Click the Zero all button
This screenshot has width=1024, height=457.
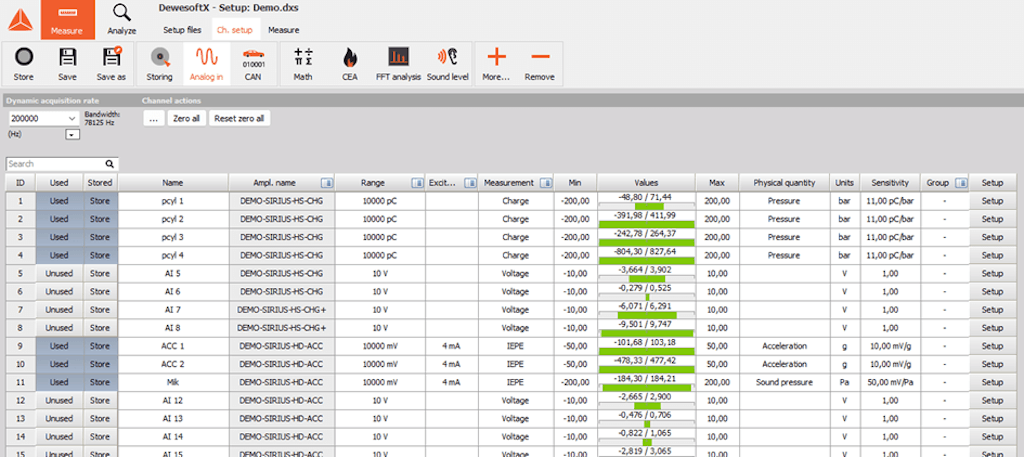(x=187, y=119)
